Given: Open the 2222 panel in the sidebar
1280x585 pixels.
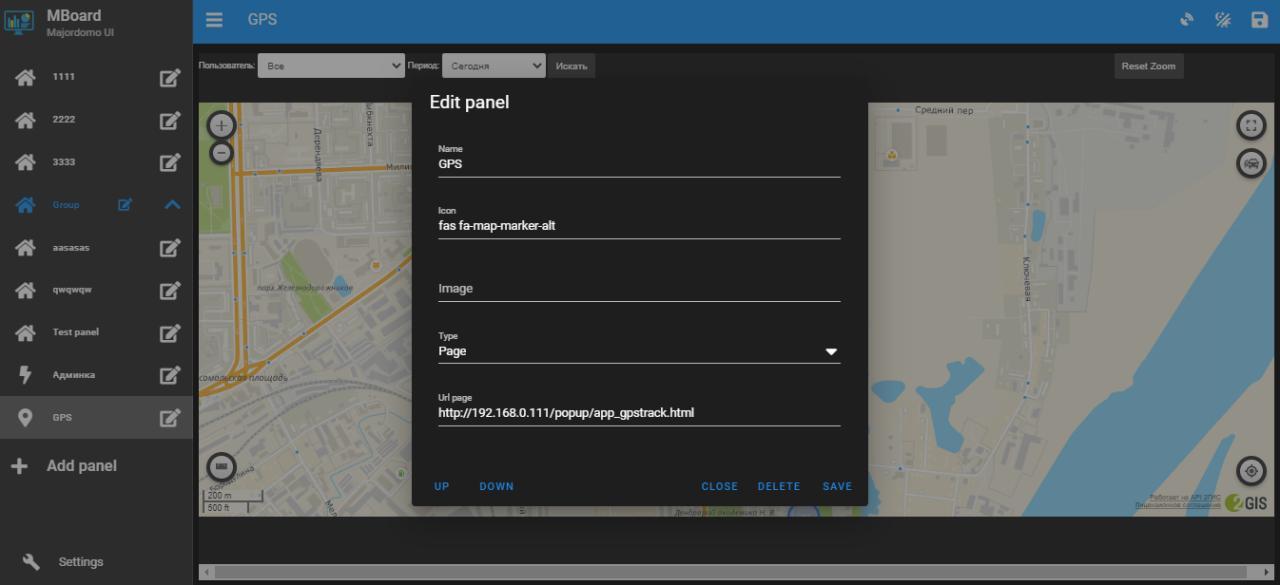Looking at the screenshot, I should [64, 120].
